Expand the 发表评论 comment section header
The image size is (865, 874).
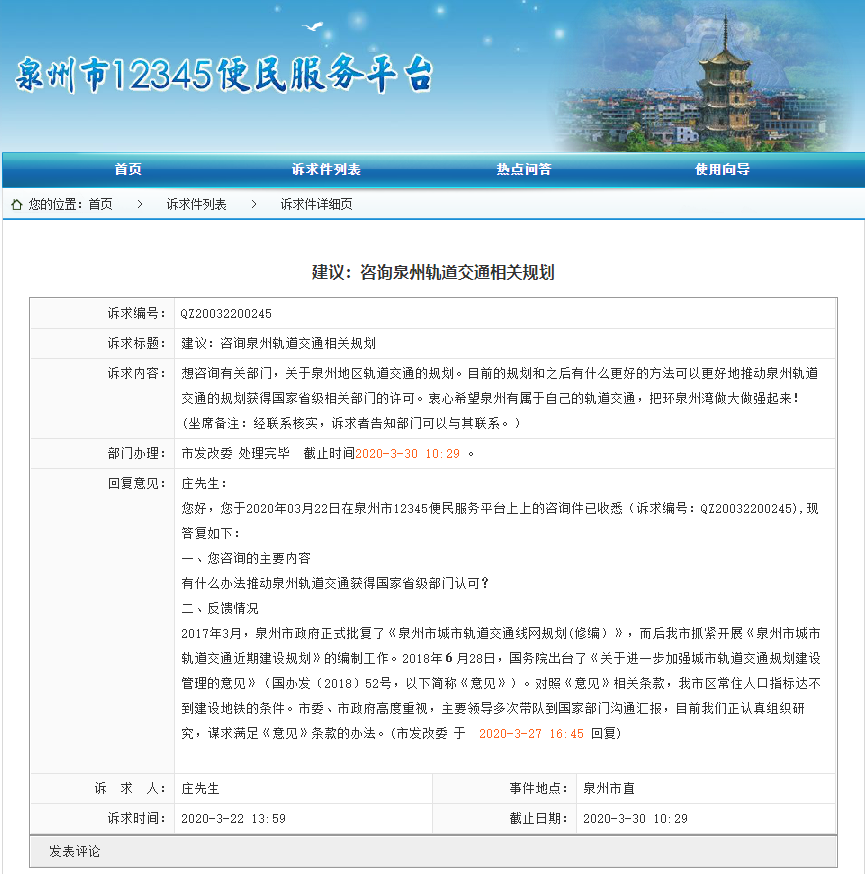pos(75,852)
